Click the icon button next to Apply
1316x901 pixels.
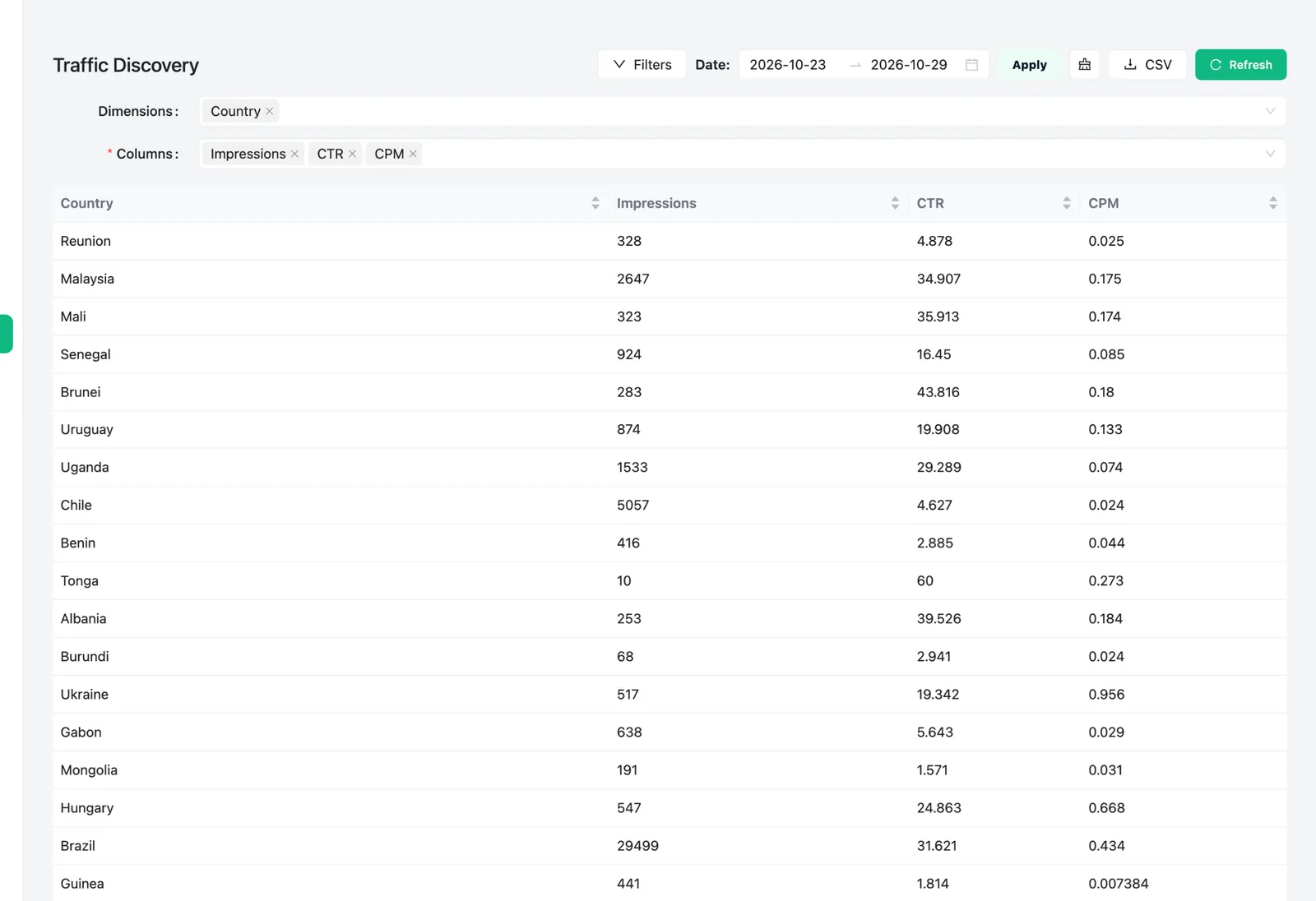click(x=1085, y=65)
